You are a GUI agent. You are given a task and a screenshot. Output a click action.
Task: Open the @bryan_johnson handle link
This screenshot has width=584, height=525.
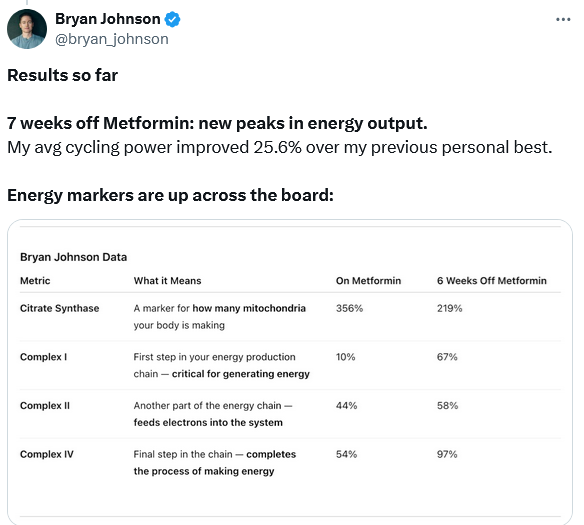tap(112, 39)
